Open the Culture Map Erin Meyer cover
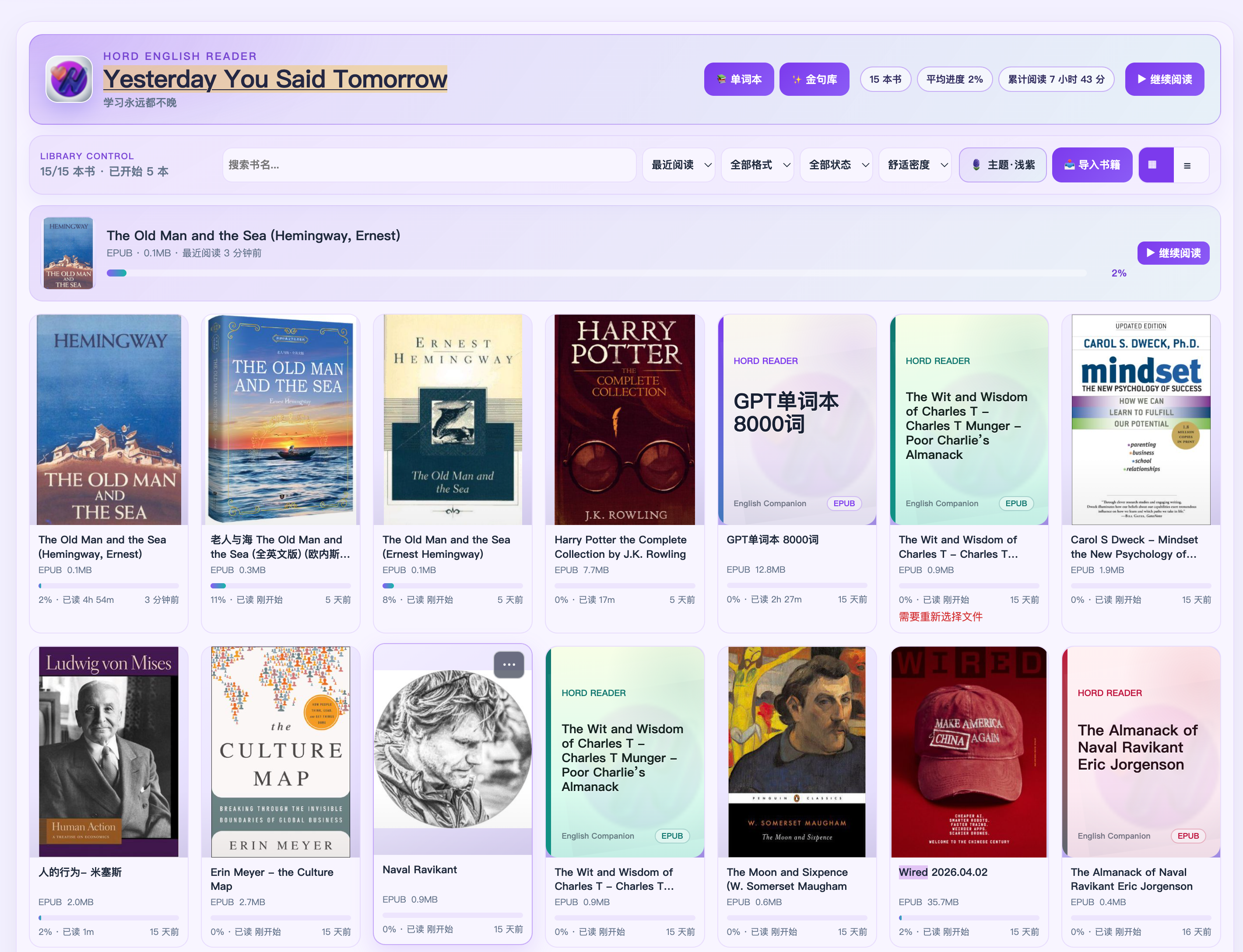The image size is (1243, 952). (x=281, y=752)
